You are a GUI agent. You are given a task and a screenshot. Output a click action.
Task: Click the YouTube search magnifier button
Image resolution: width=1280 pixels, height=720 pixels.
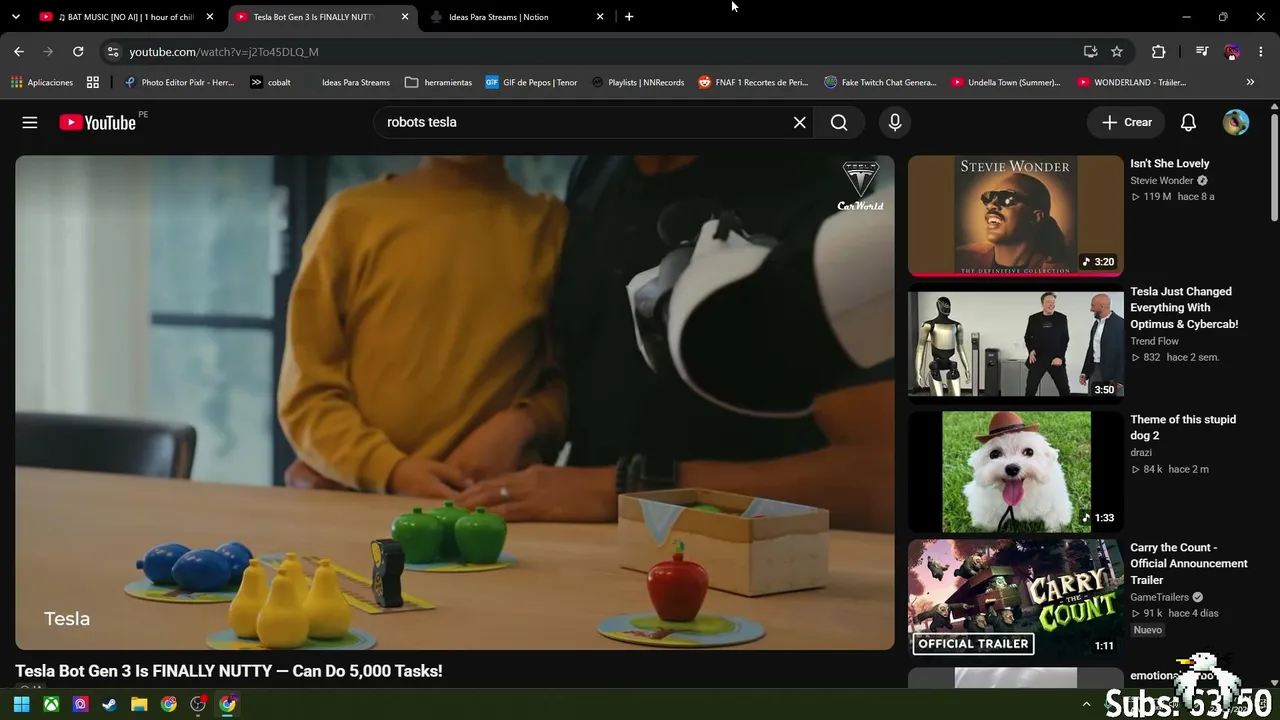(839, 122)
